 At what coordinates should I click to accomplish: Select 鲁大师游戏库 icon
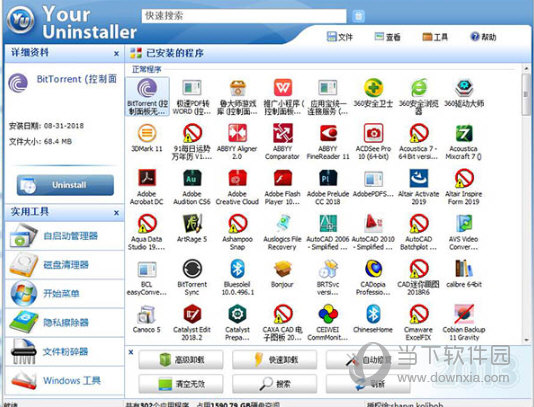237,88
